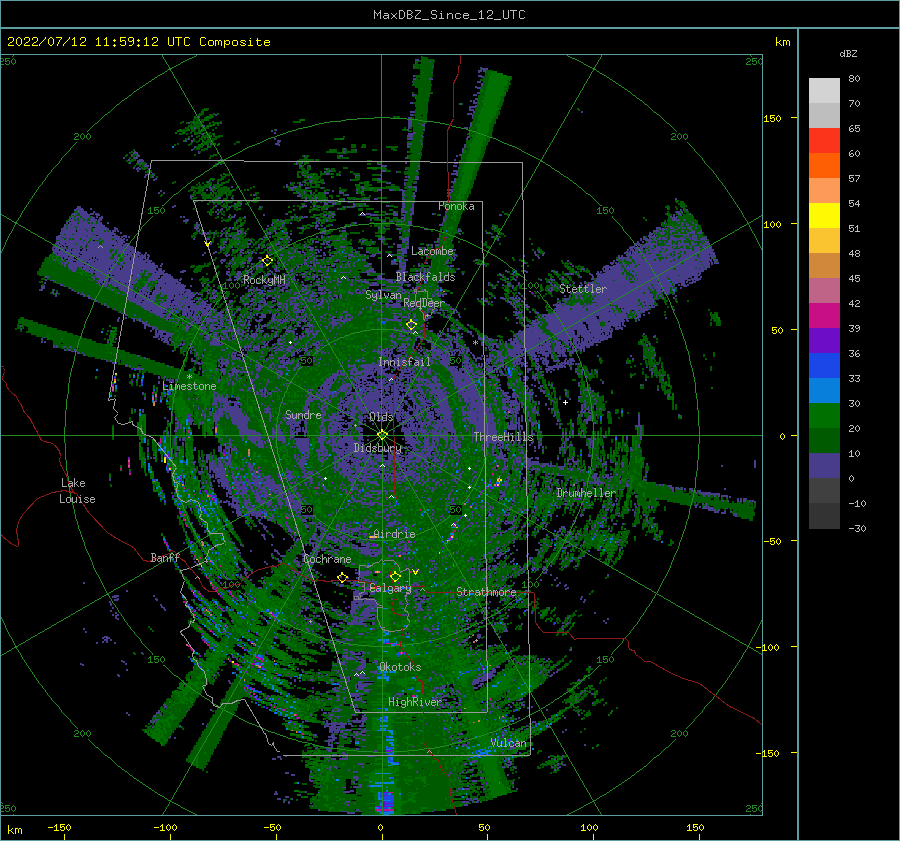
Task: Select the light gray 80–70 dBZ swatch
Action: coord(824,91)
